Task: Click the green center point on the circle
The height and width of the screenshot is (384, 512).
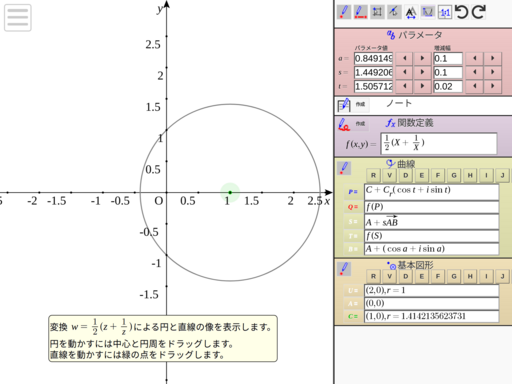Action: [230, 192]
